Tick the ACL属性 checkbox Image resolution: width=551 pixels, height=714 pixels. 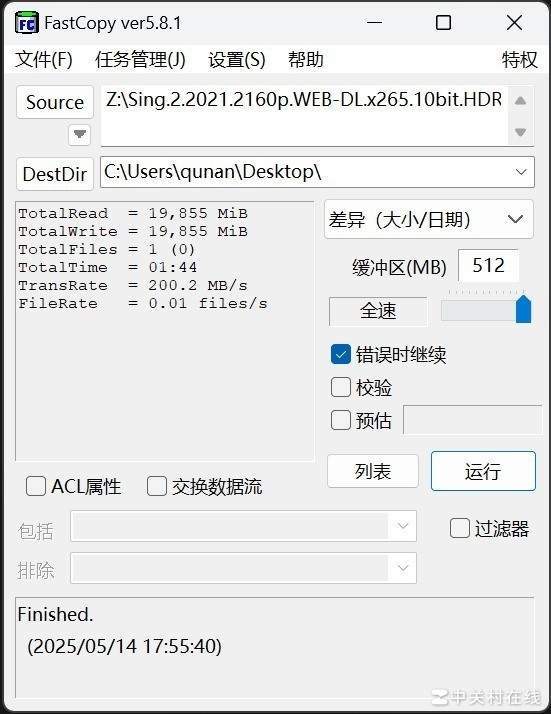tap(36, 486)
